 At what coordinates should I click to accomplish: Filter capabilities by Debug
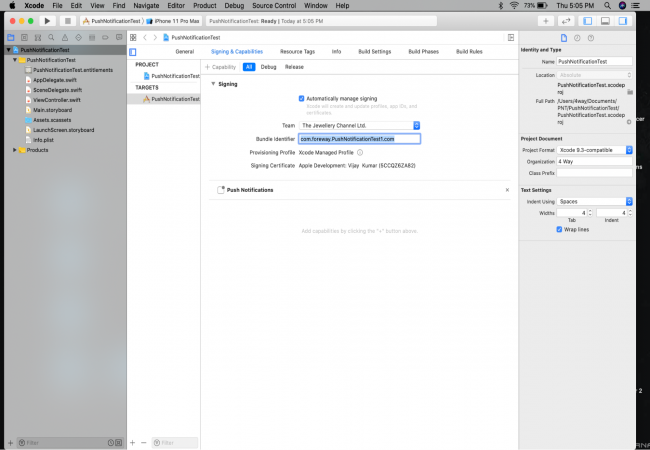pyautogui.click(x=268, y=67)
